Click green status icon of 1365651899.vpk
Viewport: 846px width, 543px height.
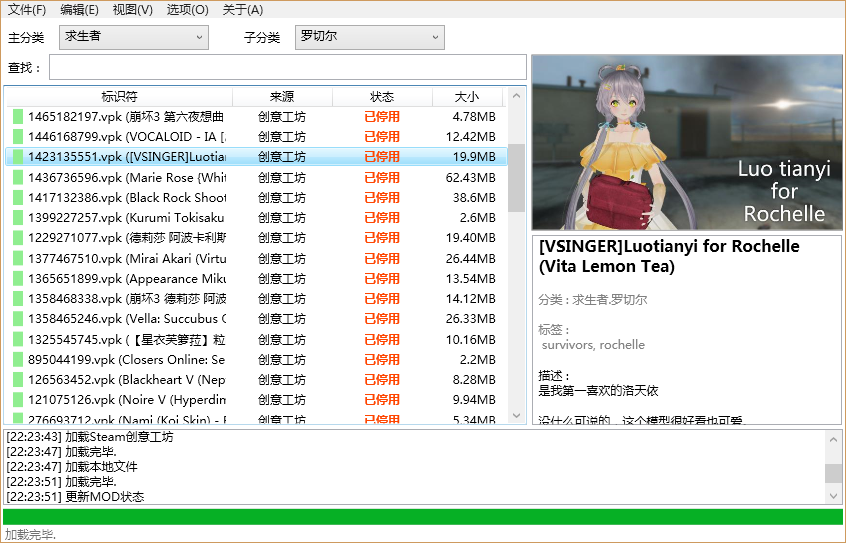tap(18, 279)
